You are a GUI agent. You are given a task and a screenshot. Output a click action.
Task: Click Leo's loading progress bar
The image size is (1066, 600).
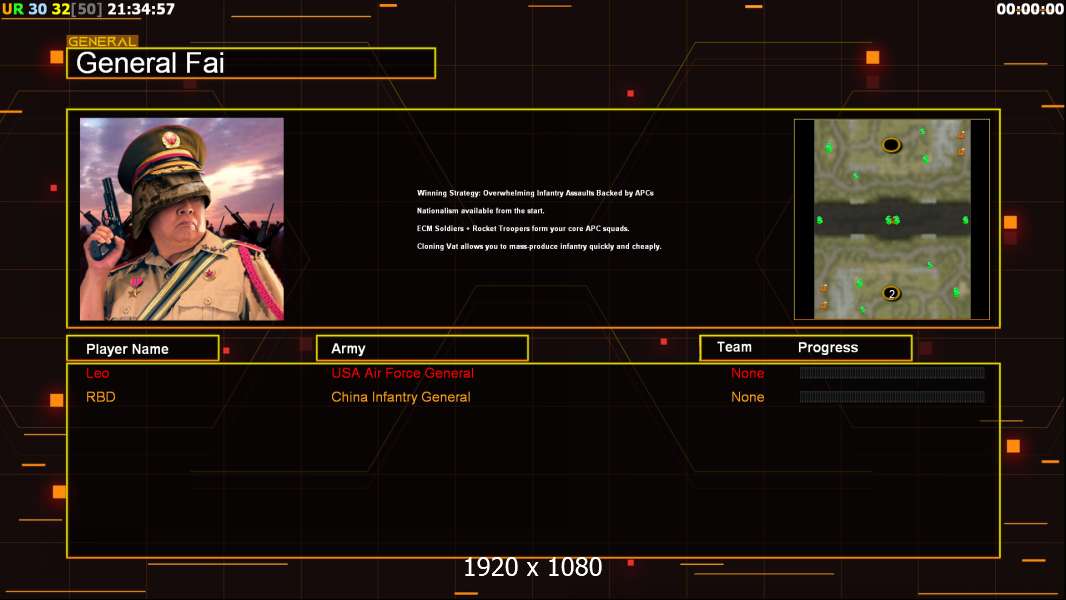892,372
